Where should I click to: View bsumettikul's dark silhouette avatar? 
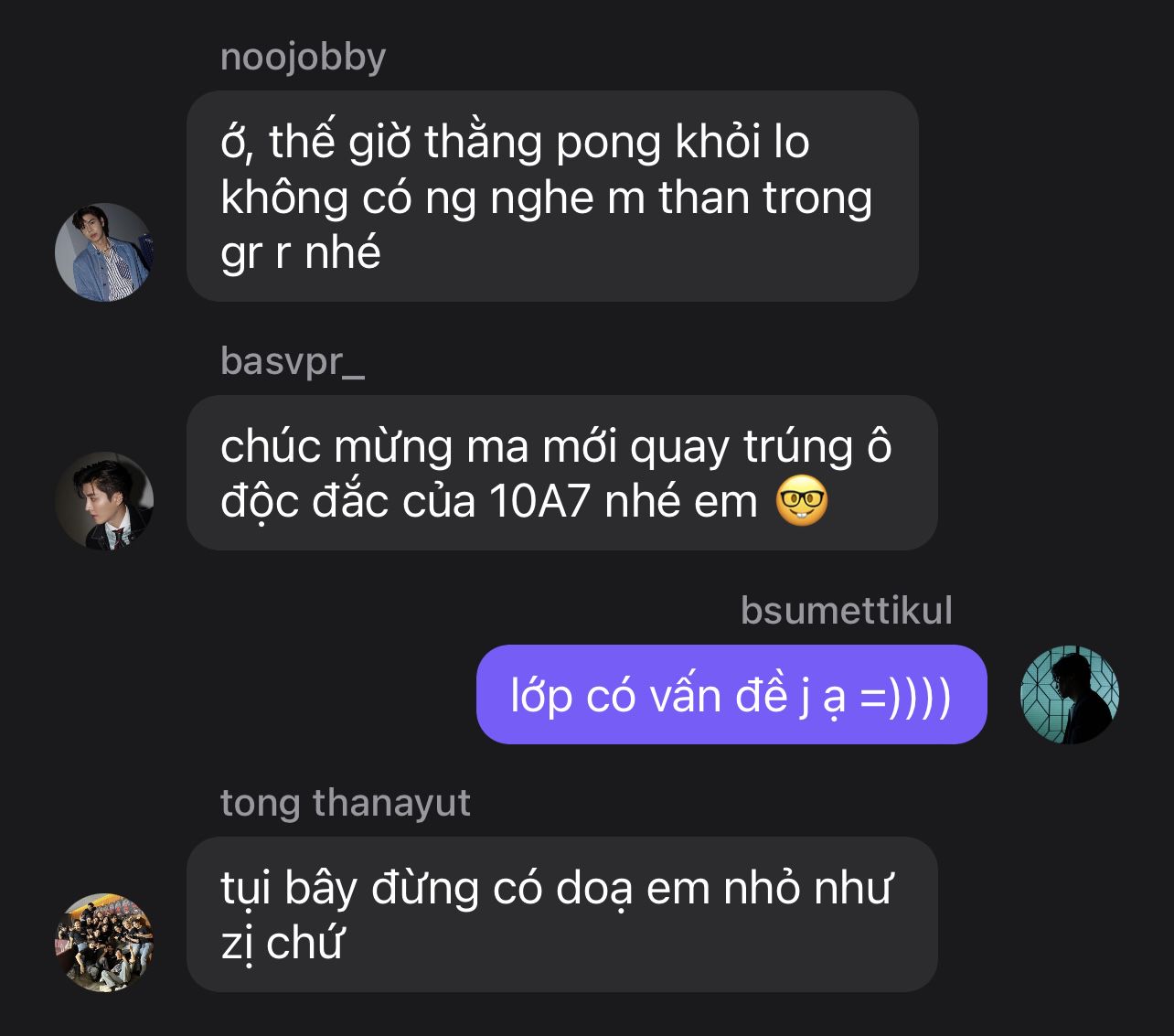[x=1070, y=694]
